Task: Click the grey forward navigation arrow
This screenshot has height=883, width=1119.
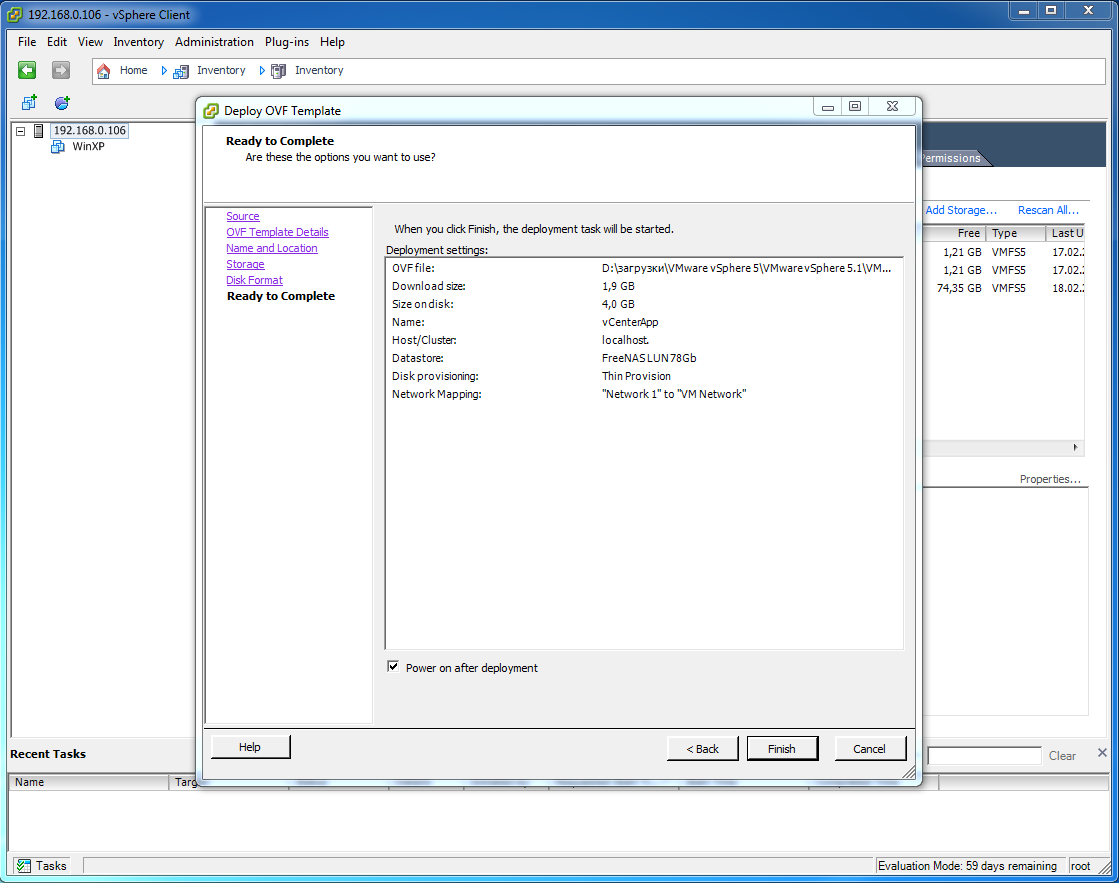Action: point(61,70)
